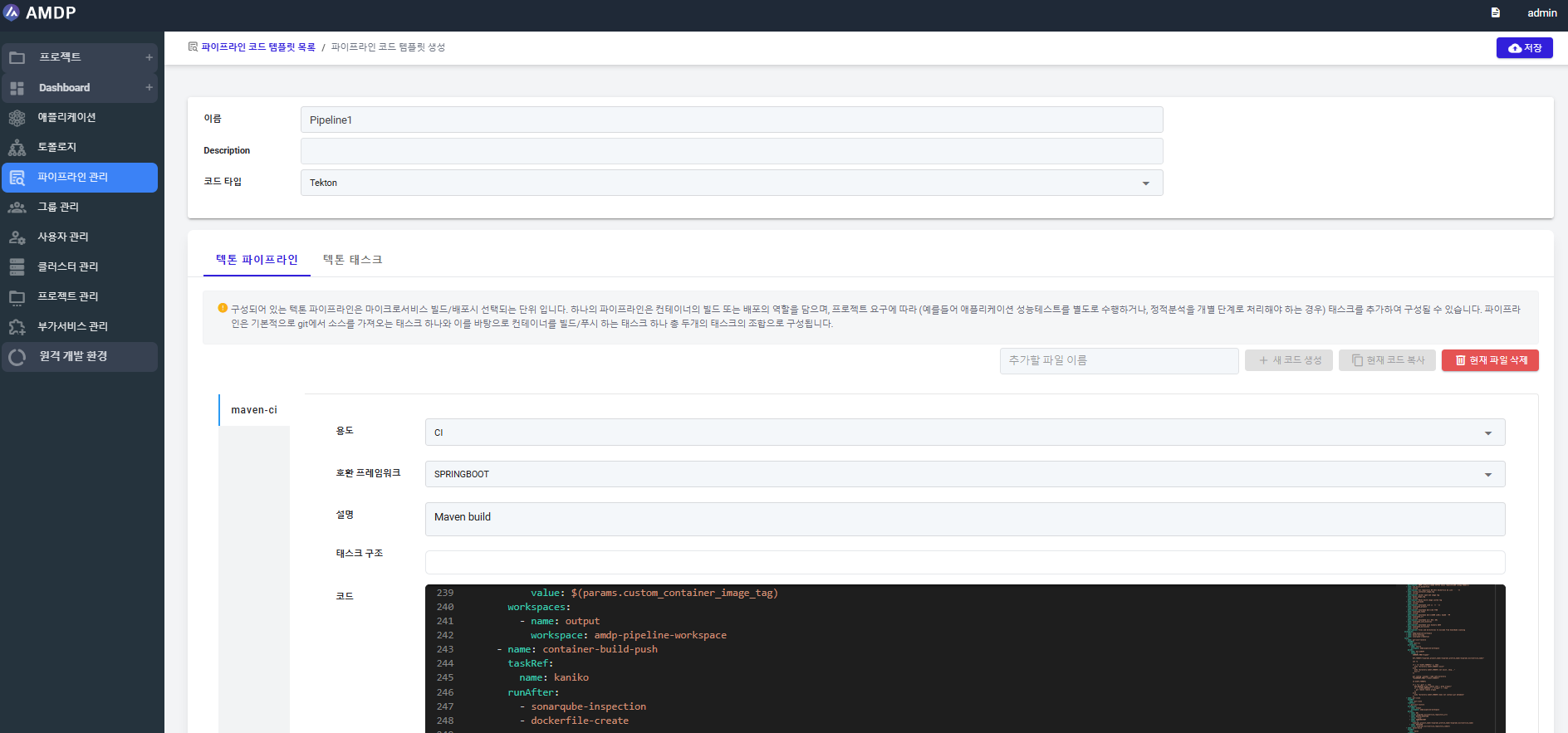
Task: Expand the Dashboard menu plus sign
Action: (x=149, y=87)
